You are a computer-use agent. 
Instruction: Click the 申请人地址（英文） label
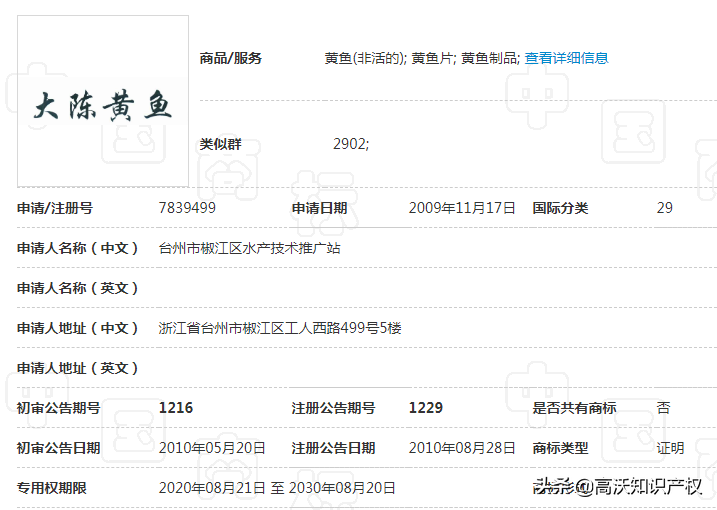click(x=77, y=368)
